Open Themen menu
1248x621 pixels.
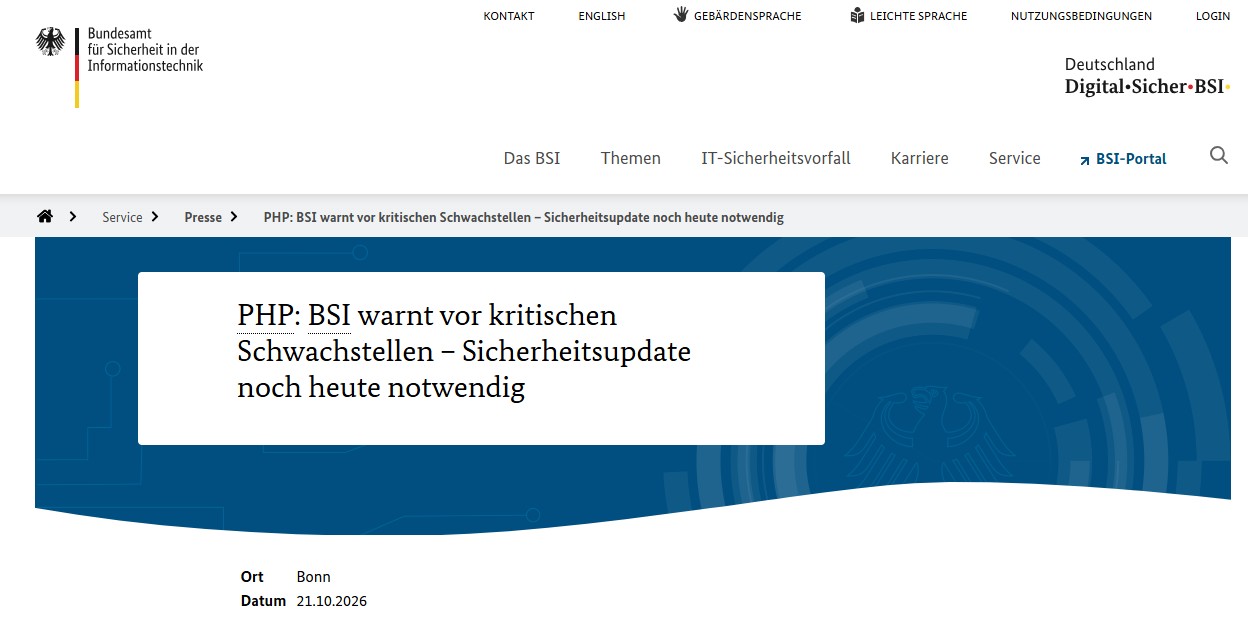(x=631, y=158)
